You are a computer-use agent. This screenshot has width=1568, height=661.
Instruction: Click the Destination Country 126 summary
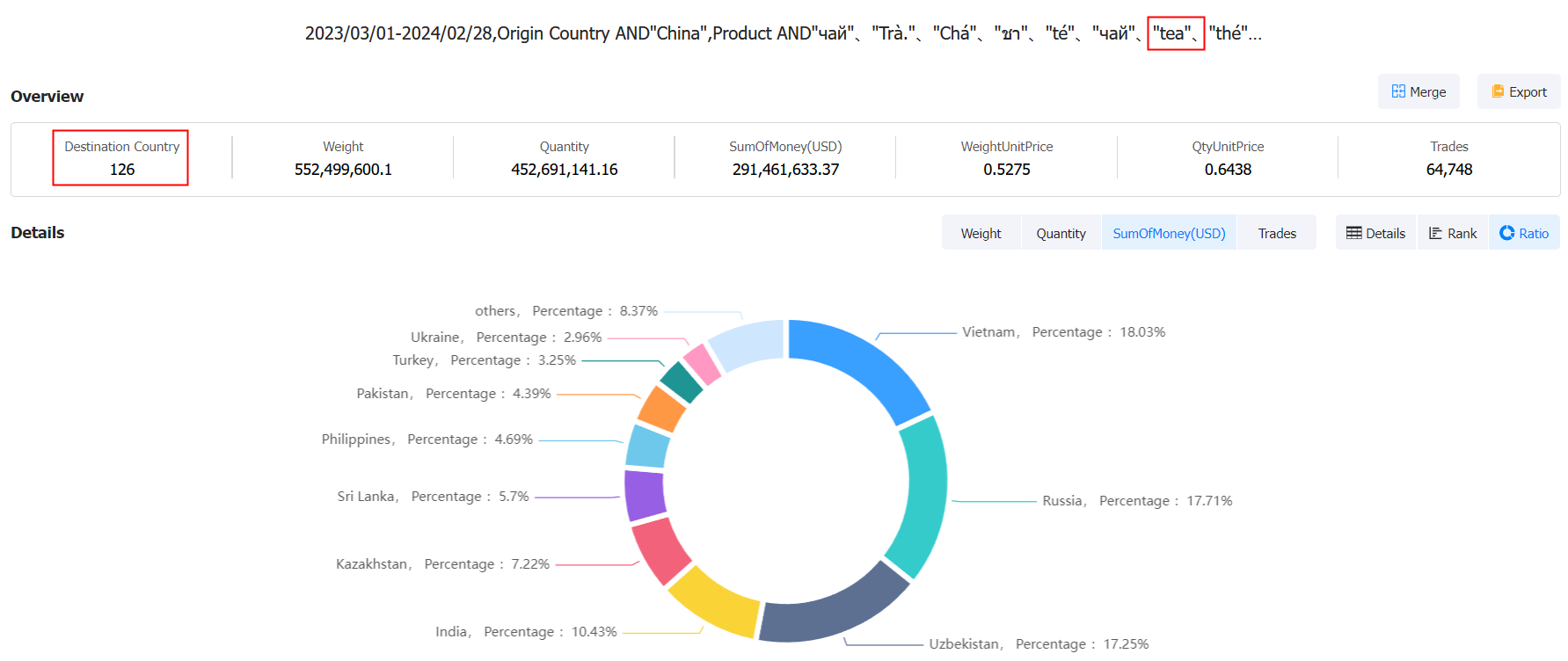point(121,158)
